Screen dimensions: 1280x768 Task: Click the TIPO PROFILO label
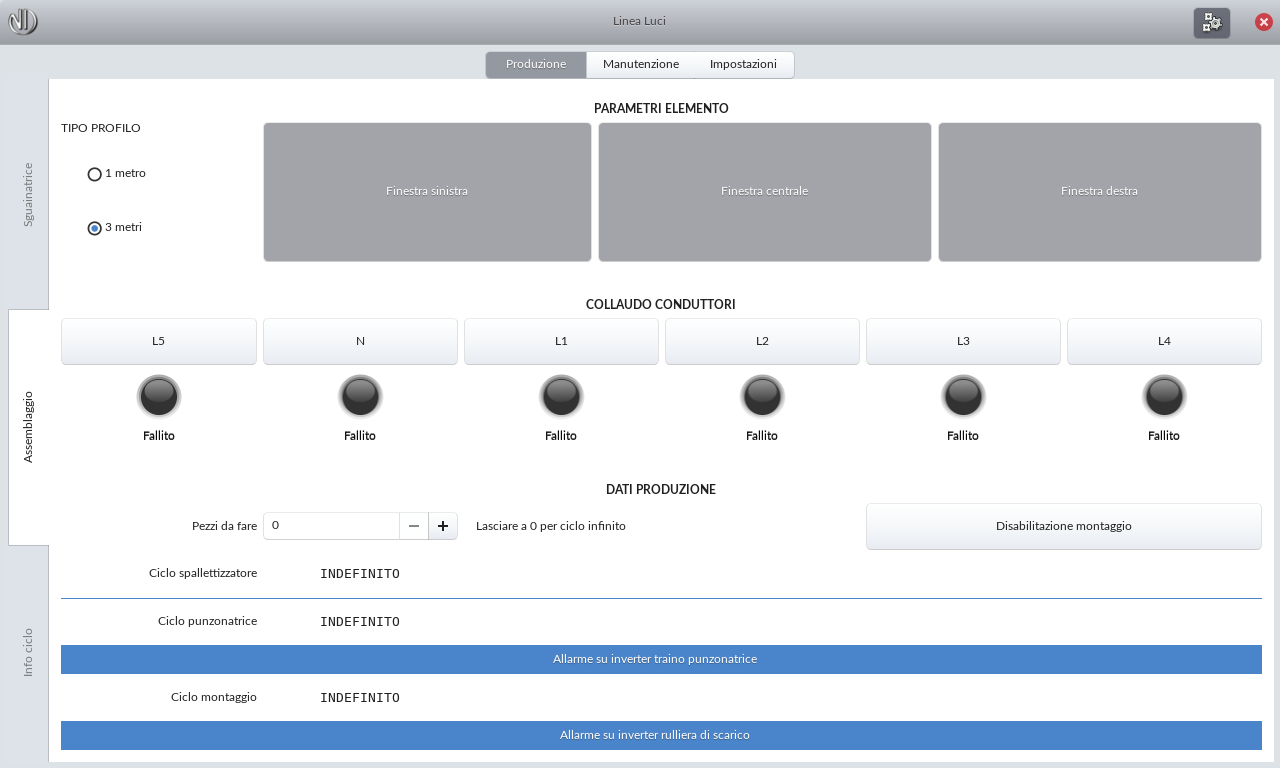coord(101,128)
